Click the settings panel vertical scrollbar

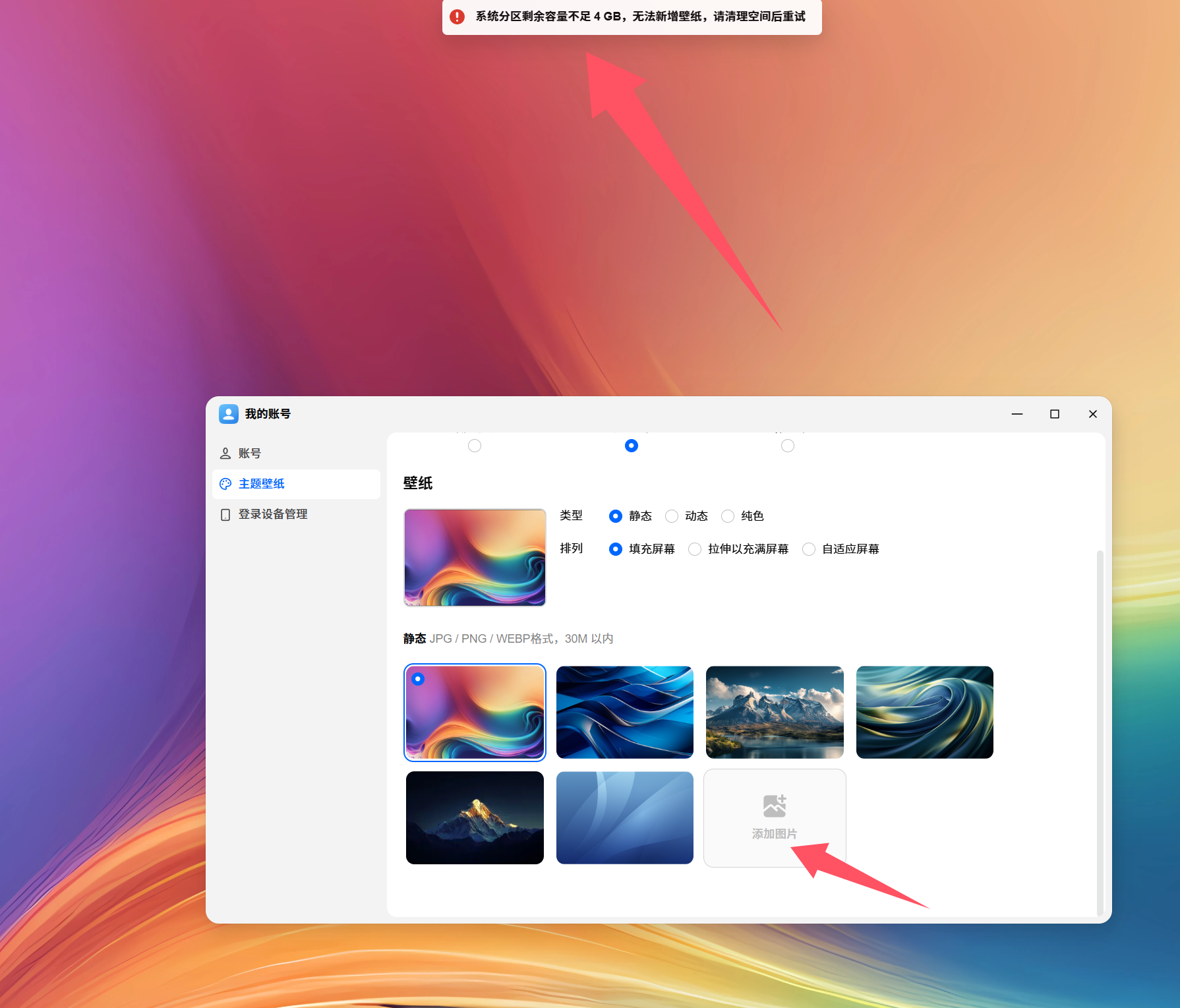(x=1100, y=732)
